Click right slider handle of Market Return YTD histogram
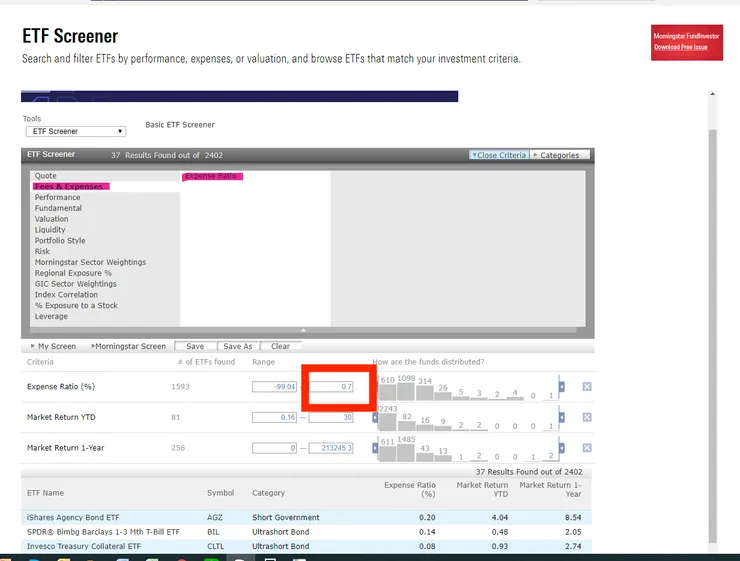740x561 pixels. (562, 418)
